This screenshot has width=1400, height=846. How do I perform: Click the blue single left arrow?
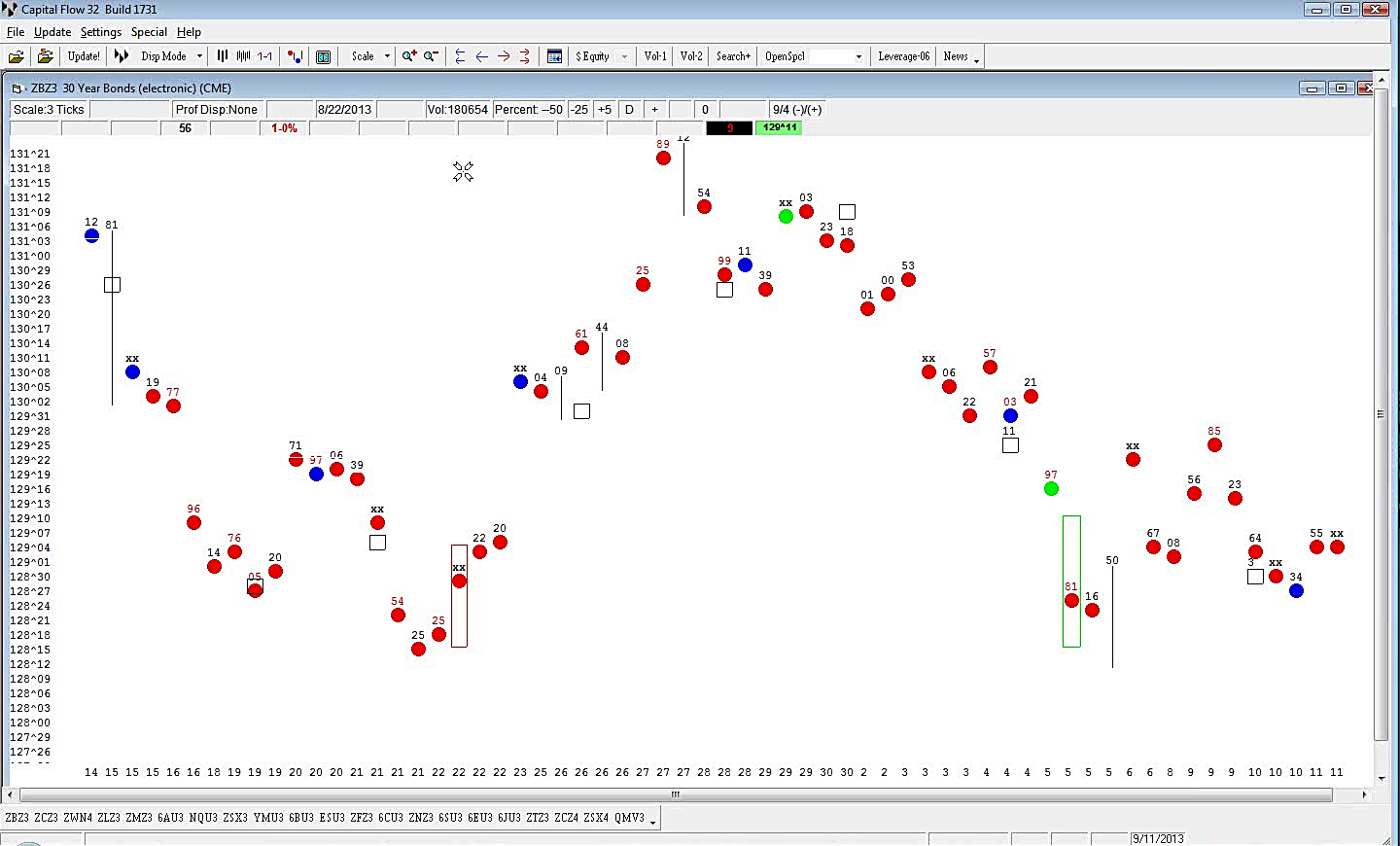point(481,56)
